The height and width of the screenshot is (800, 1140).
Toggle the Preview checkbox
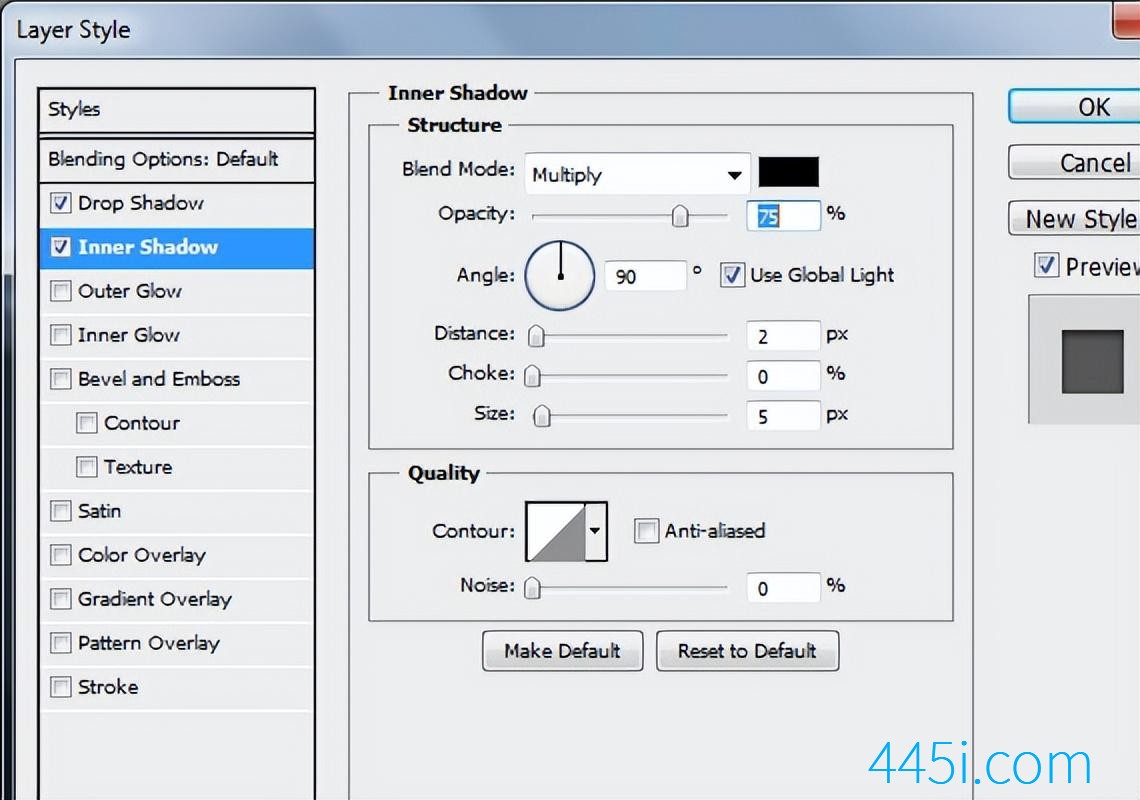click(1045, 265)
